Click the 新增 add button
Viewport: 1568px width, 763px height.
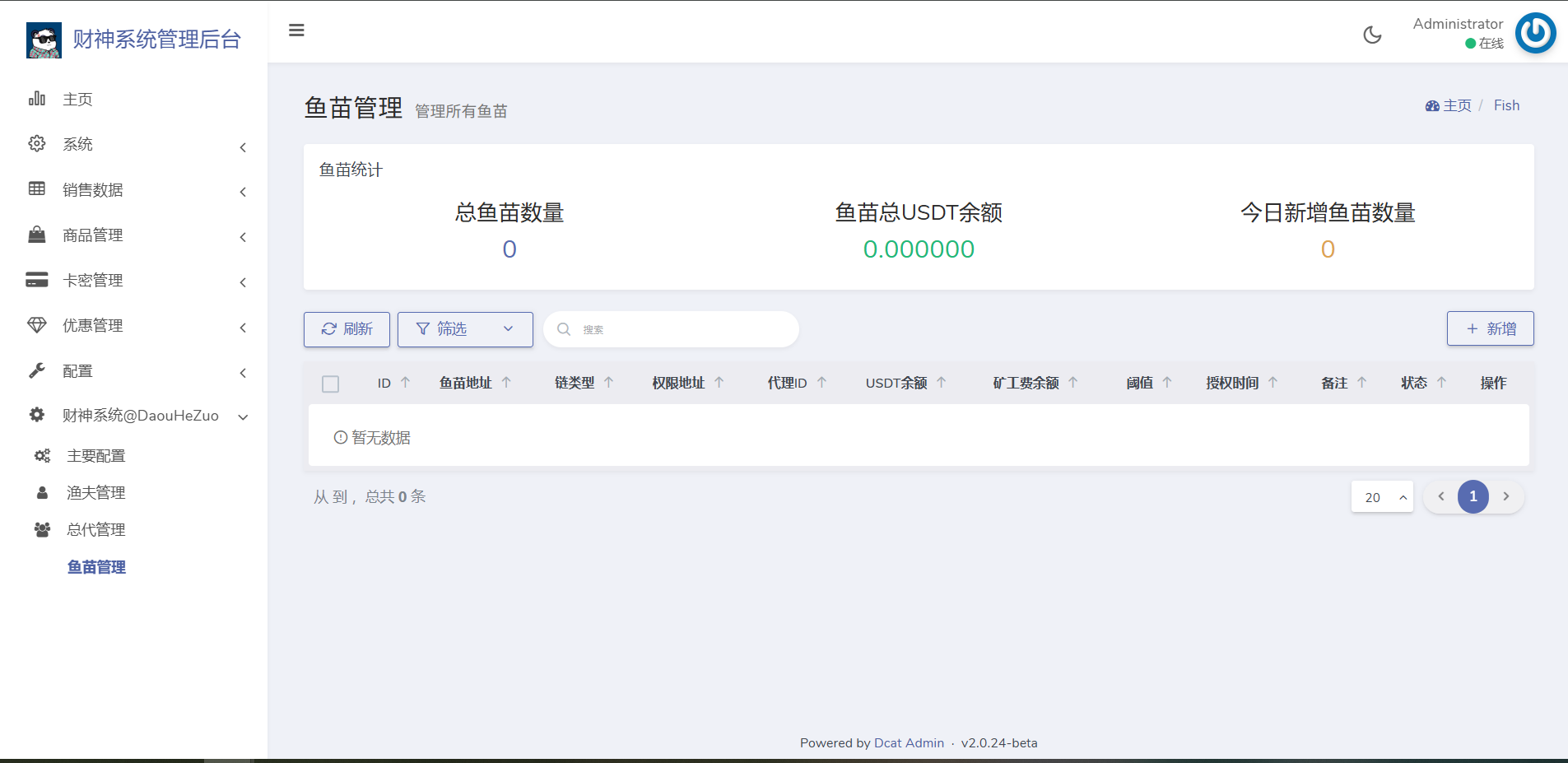click(x=1490, y=329)
